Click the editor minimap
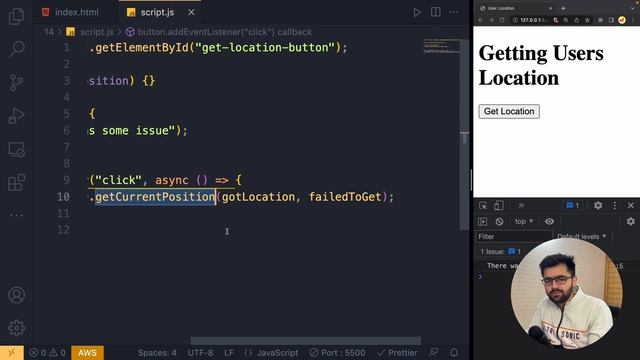 [x=441, y=46]
